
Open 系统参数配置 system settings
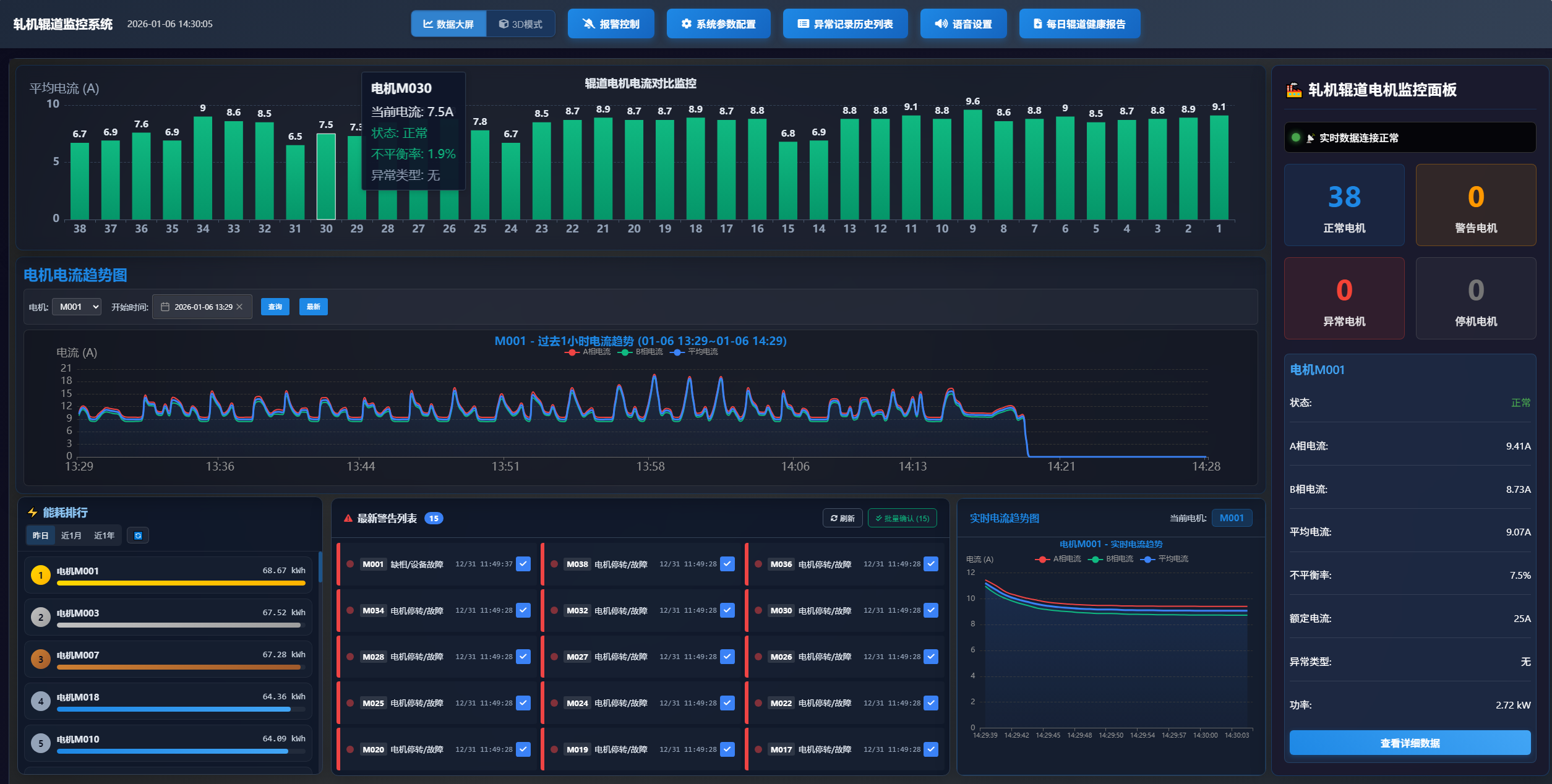click(x=718, y=24)
